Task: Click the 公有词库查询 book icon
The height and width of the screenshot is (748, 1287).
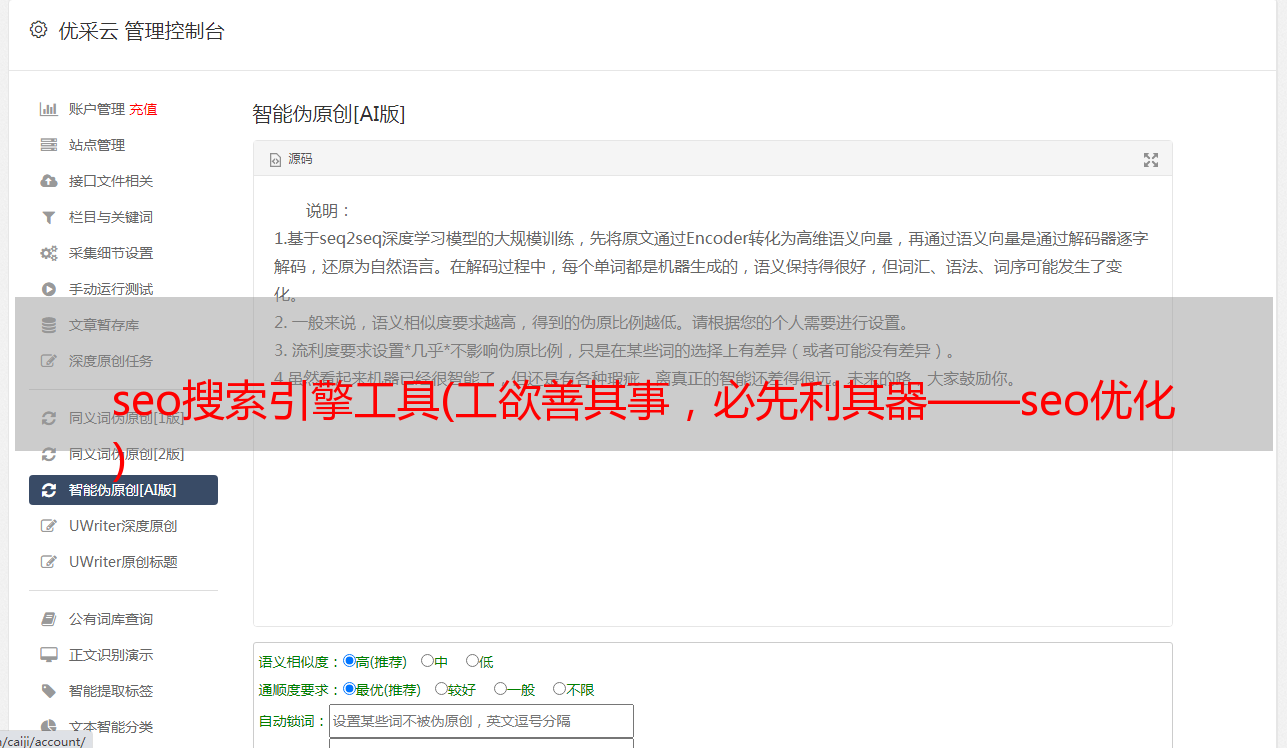Action: (x=48, y=619)
